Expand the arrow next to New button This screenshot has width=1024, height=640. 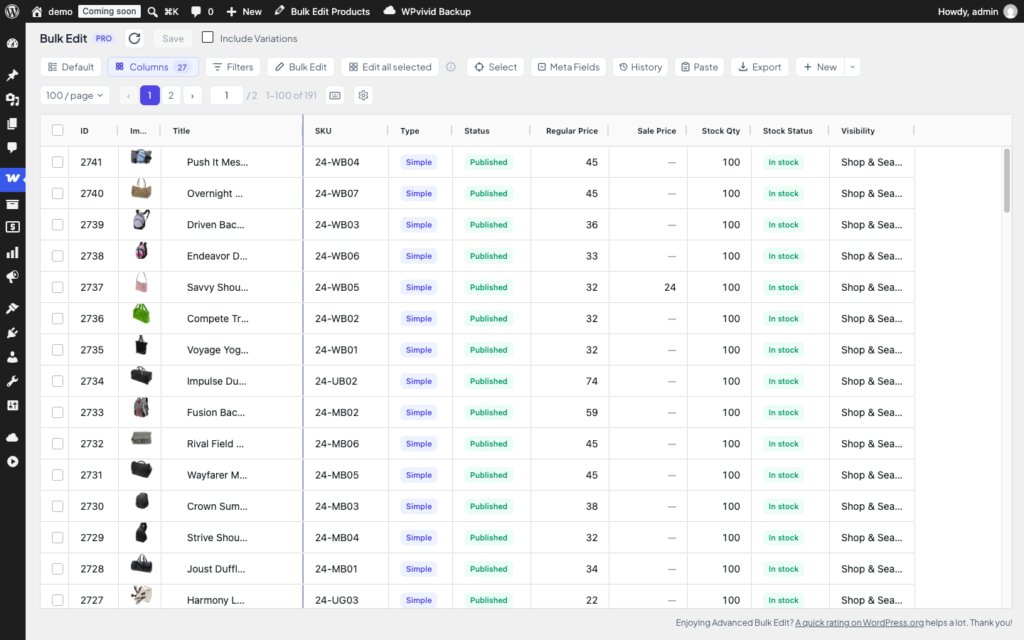(852, 67)
